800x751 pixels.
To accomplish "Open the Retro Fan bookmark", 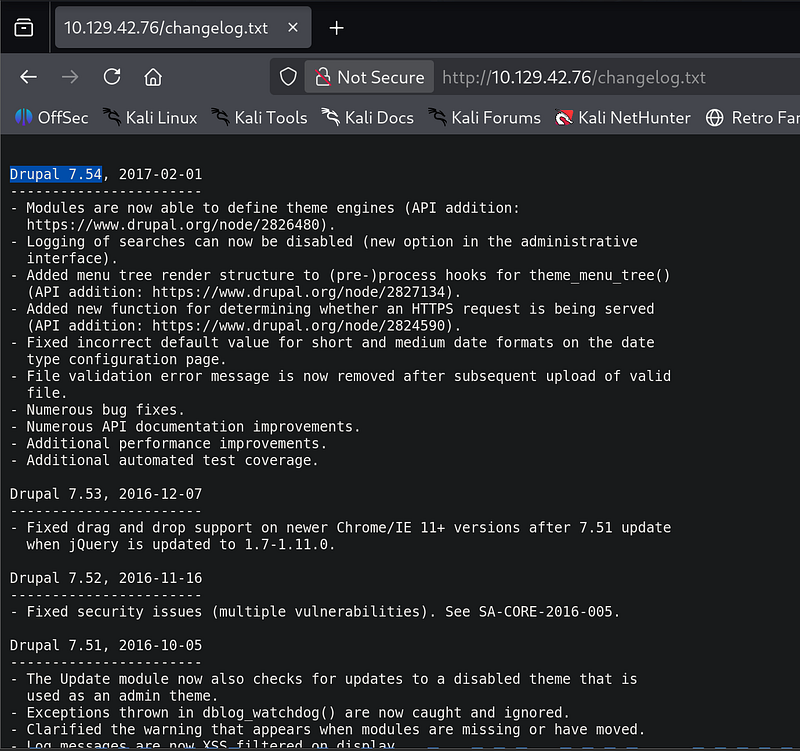I will click(x=752, y=118).
